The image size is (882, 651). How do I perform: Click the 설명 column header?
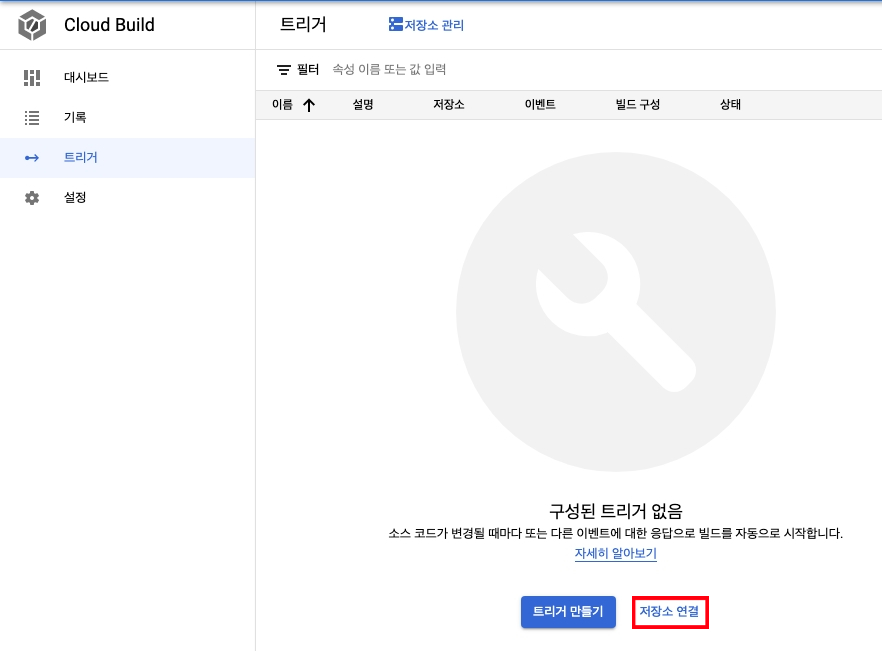[363, 105]
